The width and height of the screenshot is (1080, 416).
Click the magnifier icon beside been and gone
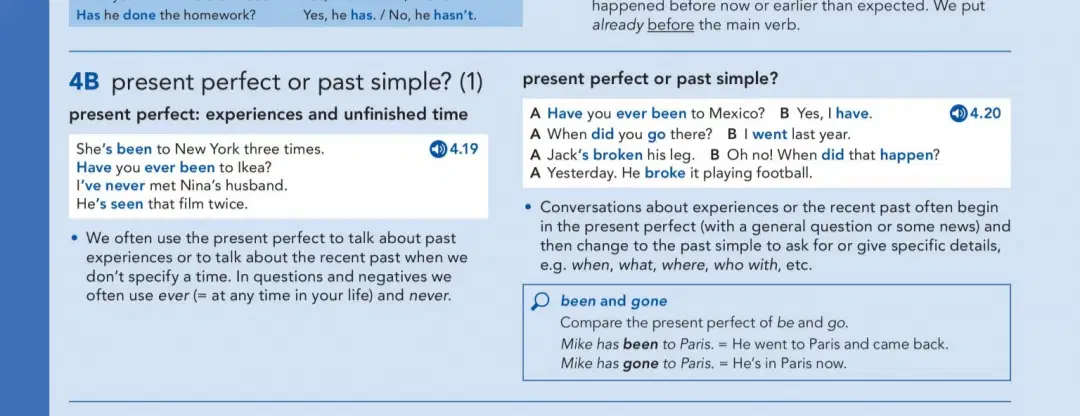(x=541, y=302)
